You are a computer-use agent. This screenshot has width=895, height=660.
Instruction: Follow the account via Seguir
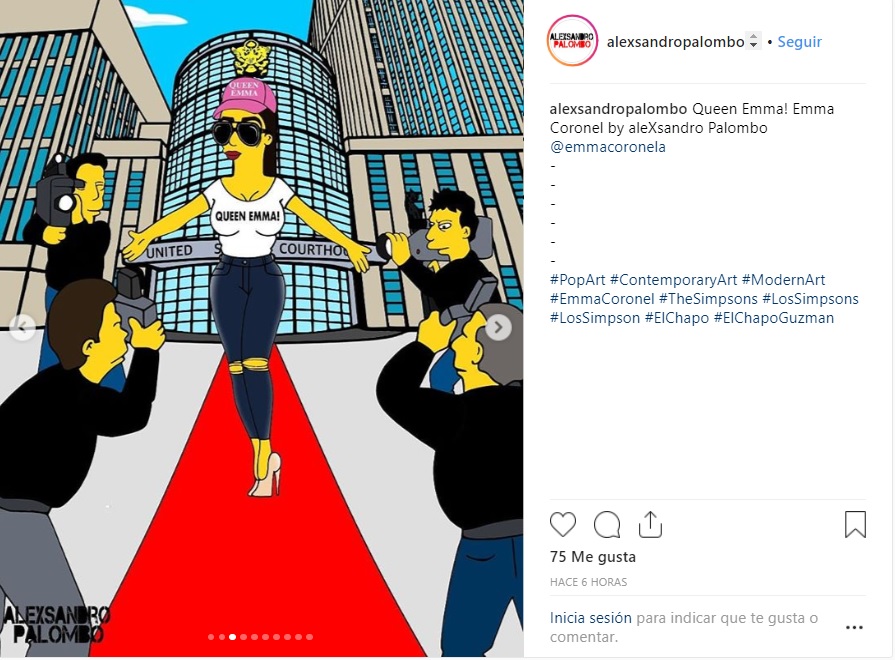point(799,42)
